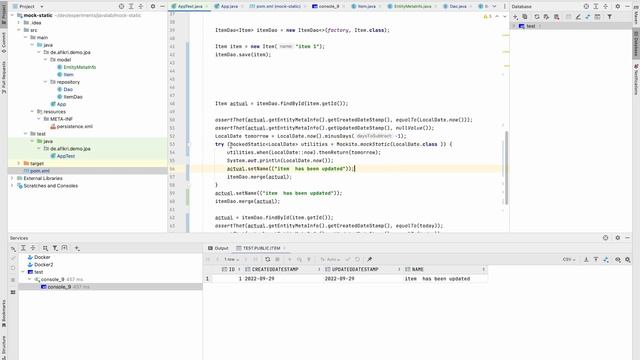Select the 'item has been updated' cell
The width and height of the screenshot is (640, 360).
point(444,279)
